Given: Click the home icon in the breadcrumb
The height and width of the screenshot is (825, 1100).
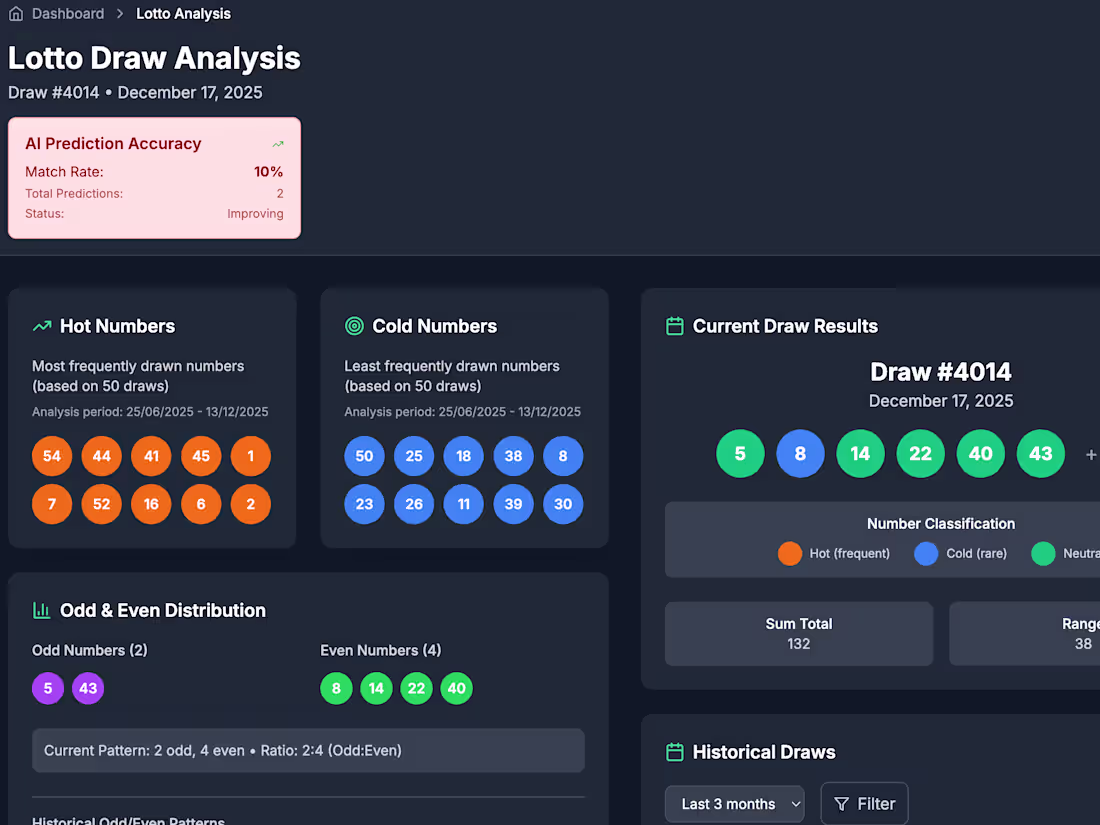Looking at the screenshot, I should coord(15,13).
